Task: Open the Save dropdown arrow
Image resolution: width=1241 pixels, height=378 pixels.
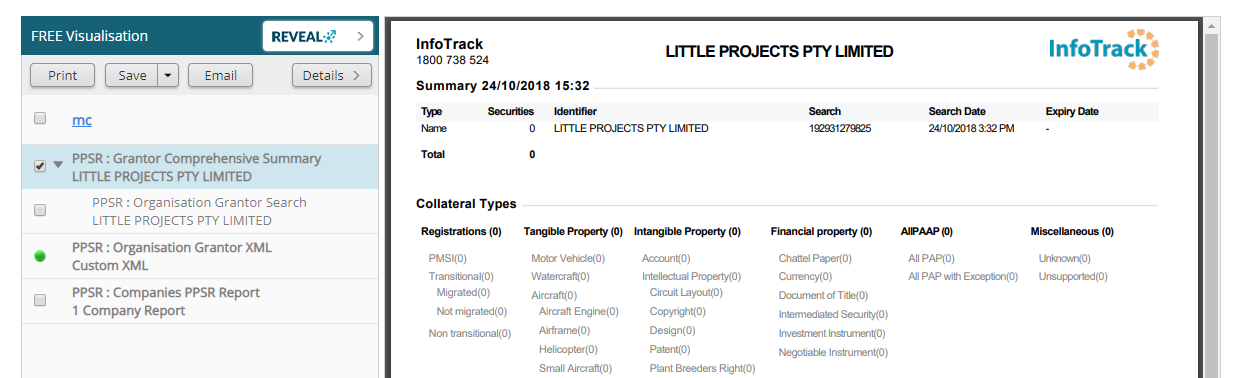Action: [x=167, y=75]
